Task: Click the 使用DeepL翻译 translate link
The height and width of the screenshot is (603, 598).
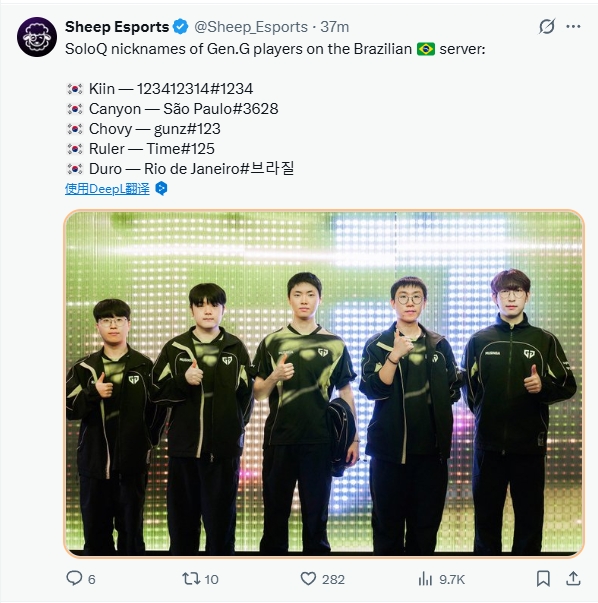Action: click(107, 189)
